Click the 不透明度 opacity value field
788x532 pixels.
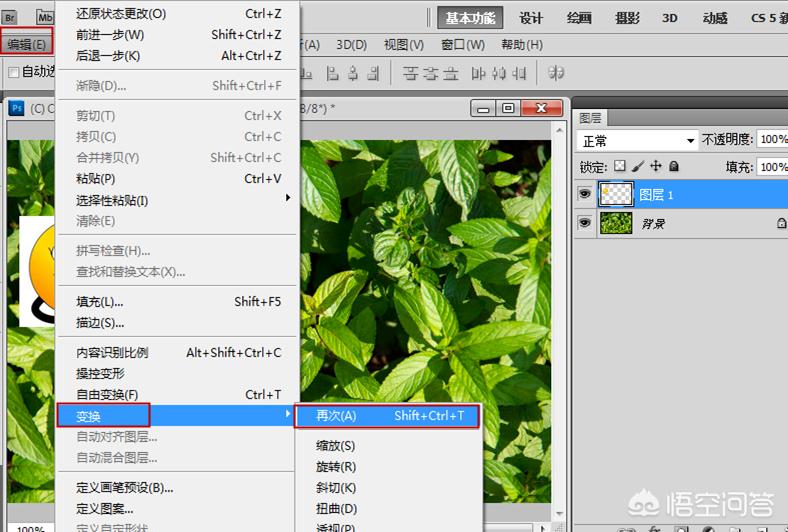coord(772,139)
